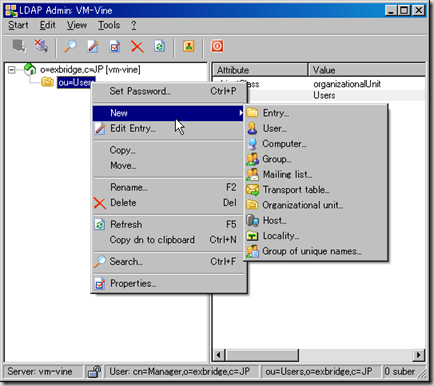434x386 pixels.
Task: Choose Delete in context menu
Action: tap(169, 203)
